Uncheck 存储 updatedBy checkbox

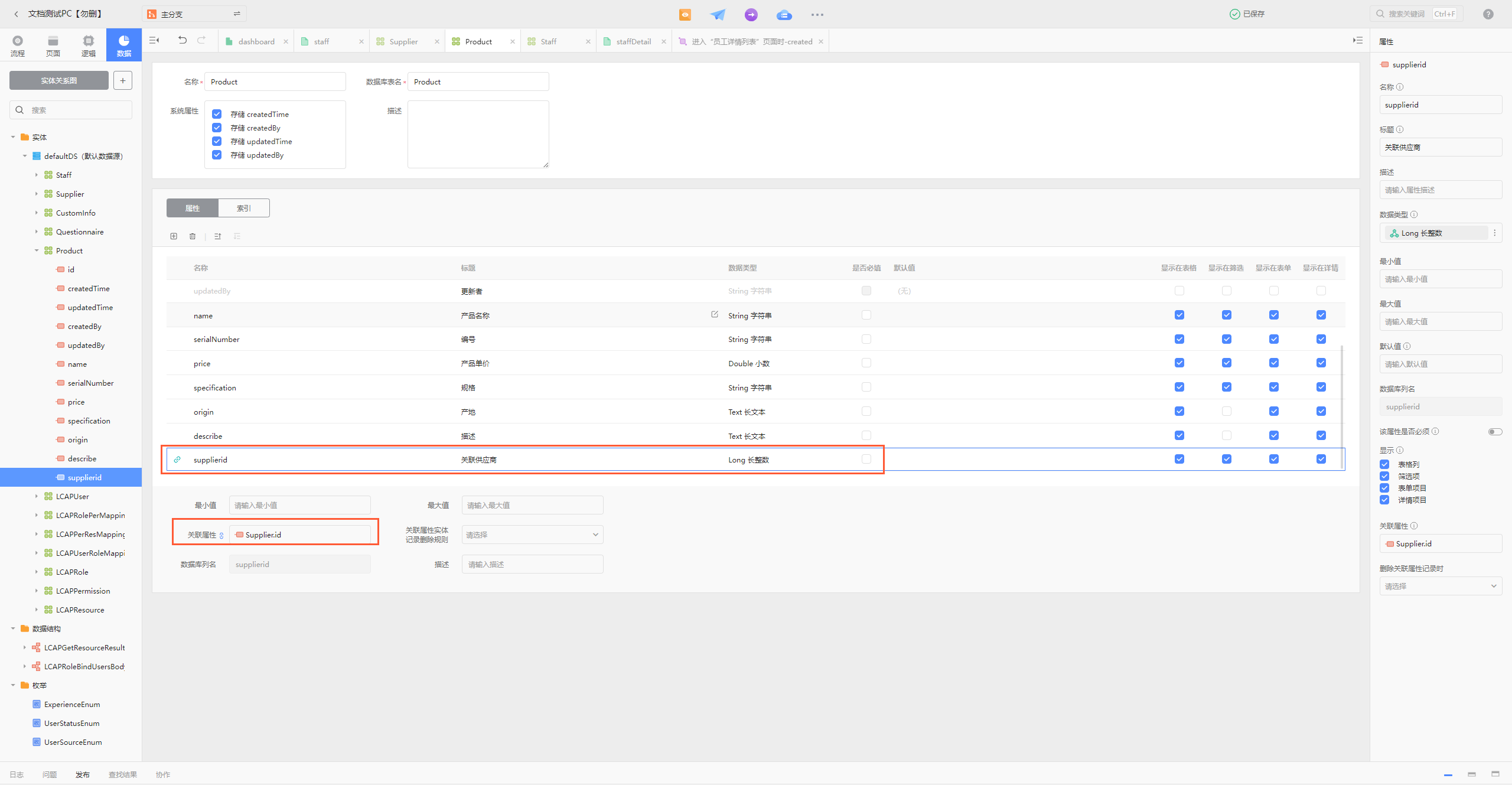pos(217,155)
